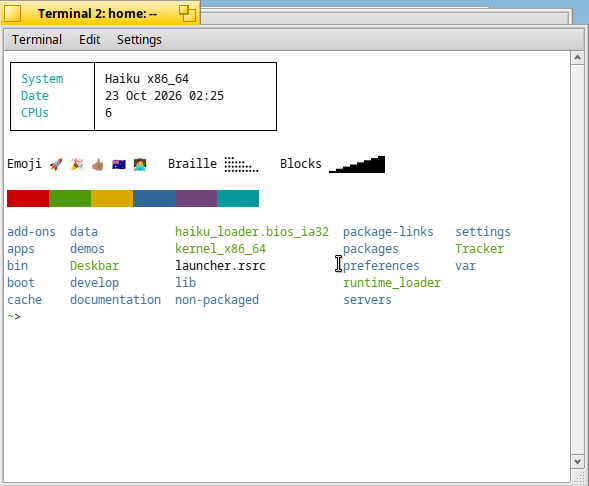Click the Blocks staircase graphic
Screen dimensions: 589x486
pos(357,165)
